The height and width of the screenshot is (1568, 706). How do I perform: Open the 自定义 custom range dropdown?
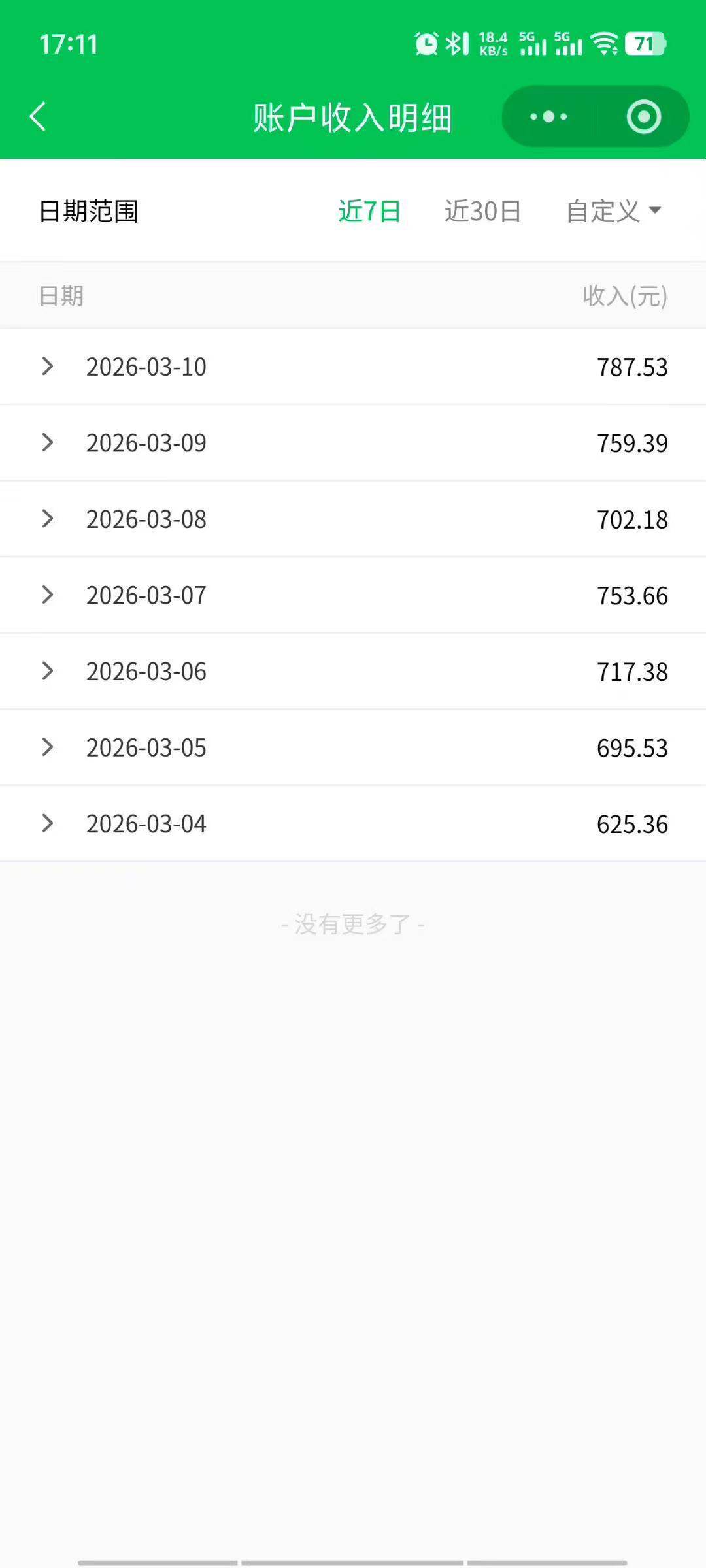point(613,211)
